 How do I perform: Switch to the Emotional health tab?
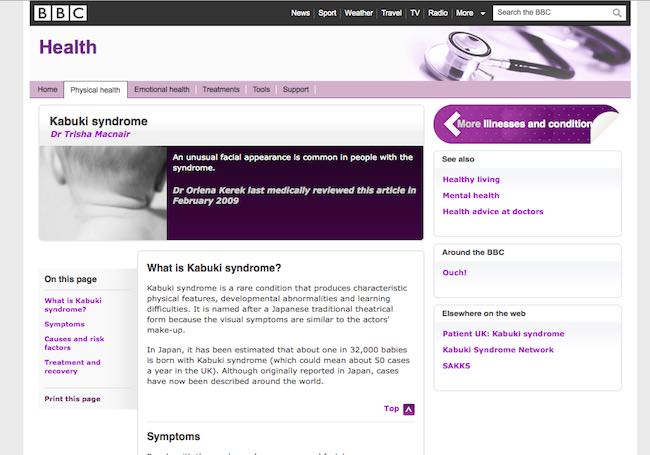coord(161,90)
